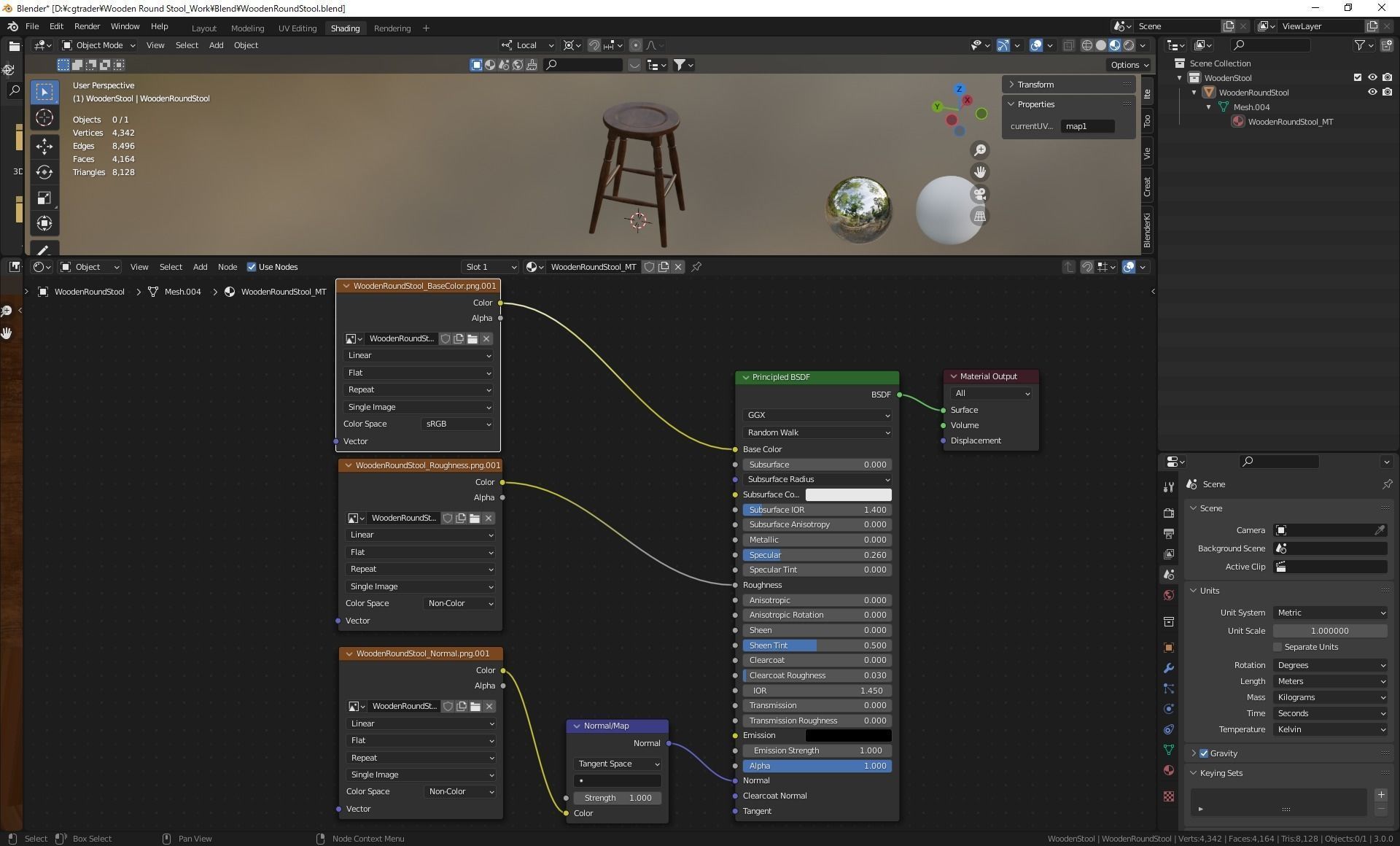Pin the node editor material
This screenshot has height=846, width=1400.
[696, 267]
